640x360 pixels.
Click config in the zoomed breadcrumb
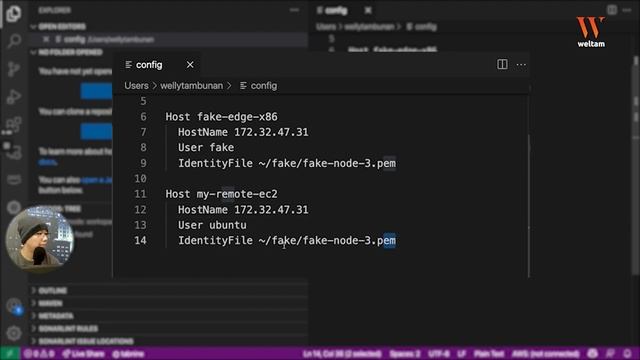point(263,86)
